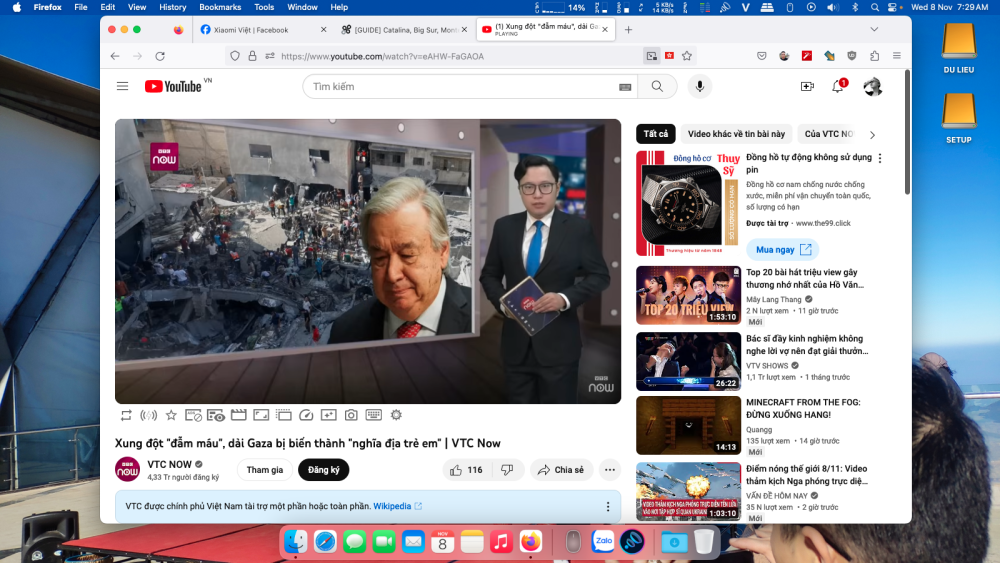
Task: Open YouTube notifications bell
Action: tap(838, 86)
